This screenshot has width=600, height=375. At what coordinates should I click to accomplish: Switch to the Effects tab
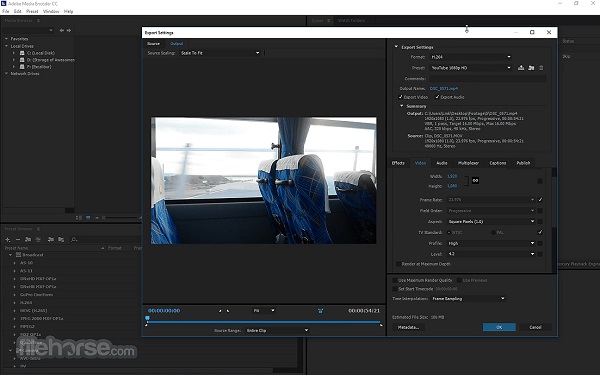coord(398,163)
